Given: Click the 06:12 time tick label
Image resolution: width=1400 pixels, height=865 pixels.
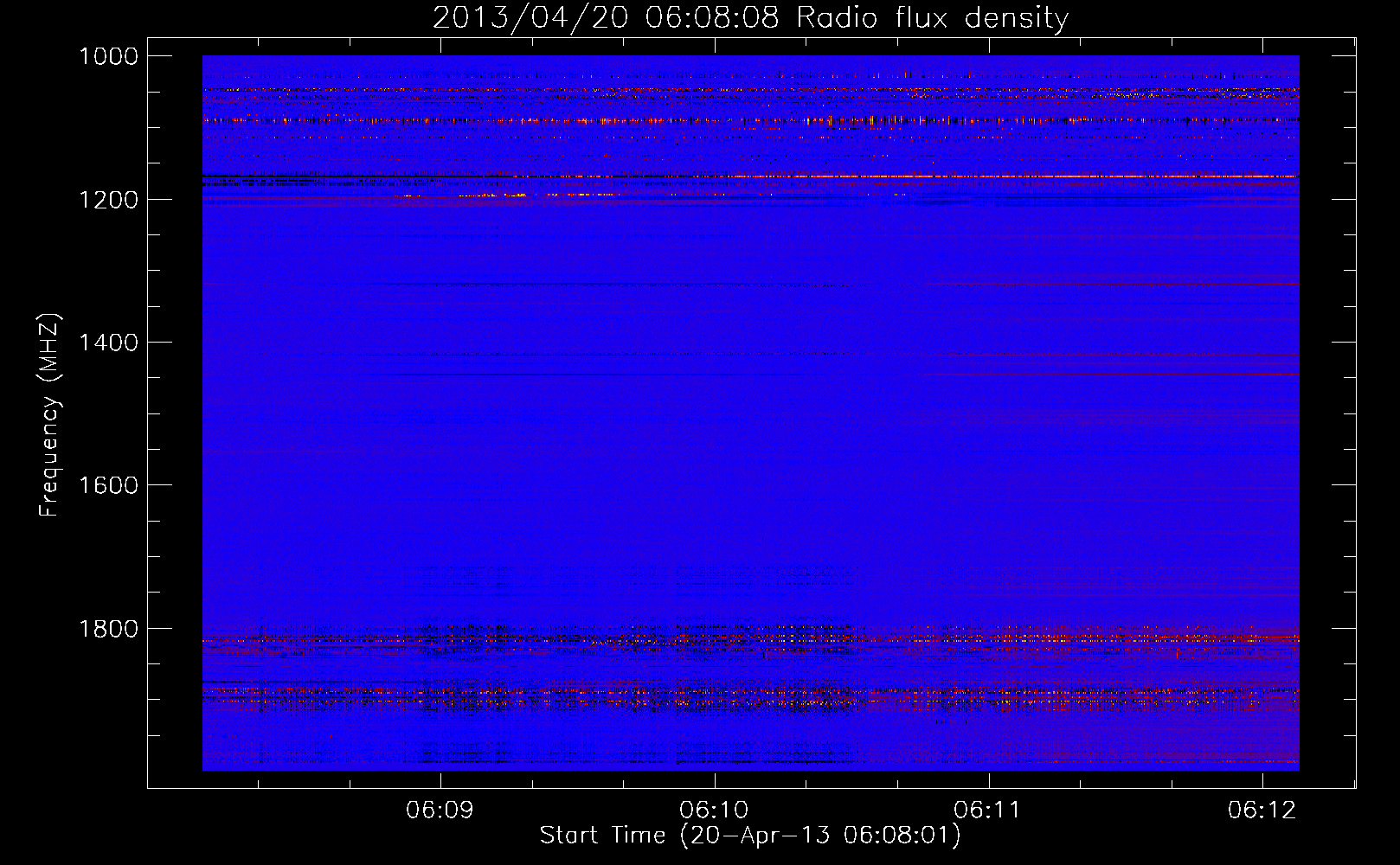Looking at the screenshot, I should pyautogui.click(x=1262, y=811).
